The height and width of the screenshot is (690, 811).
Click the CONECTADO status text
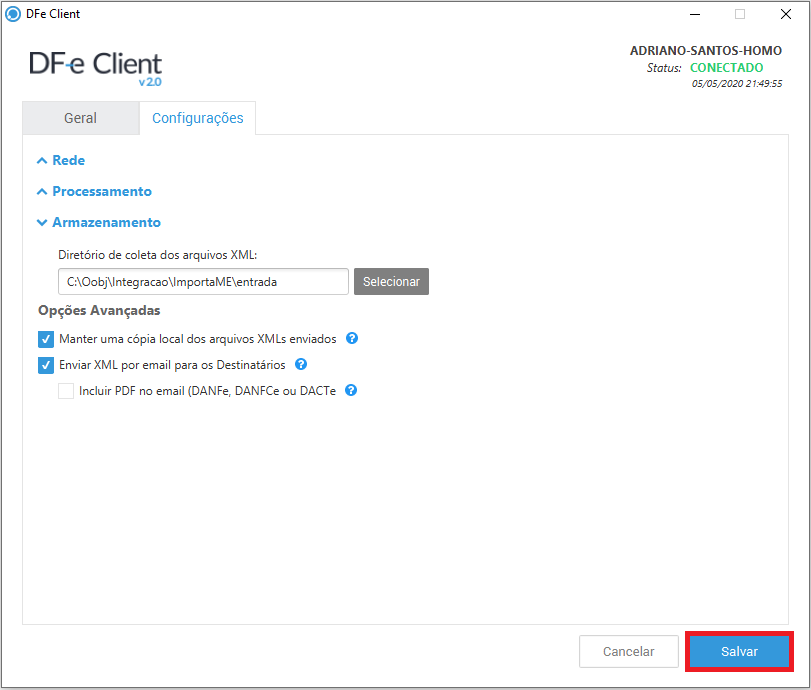pos(726,68)
